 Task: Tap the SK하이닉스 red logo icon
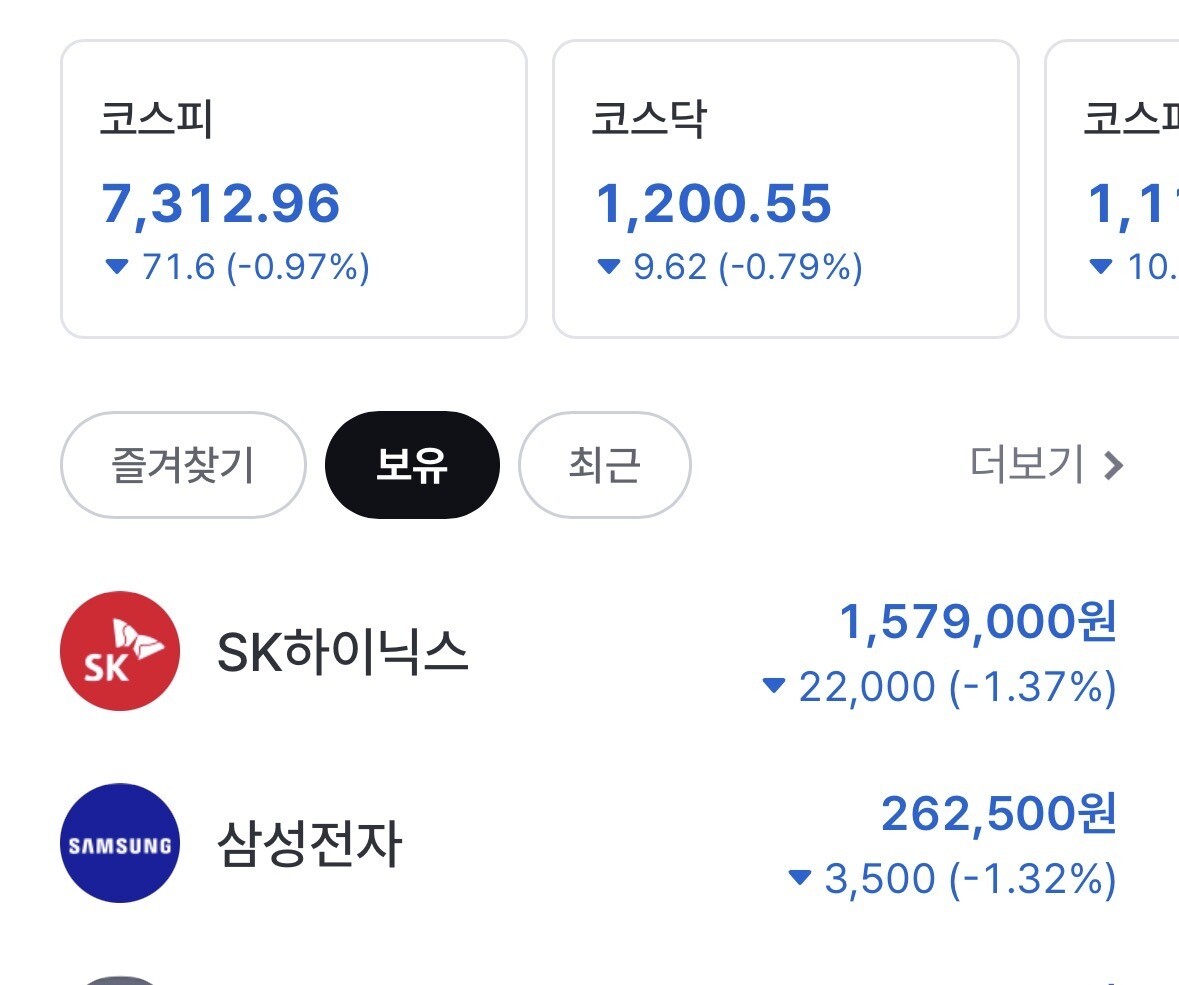pyautogui.click(x=120, y=651)
